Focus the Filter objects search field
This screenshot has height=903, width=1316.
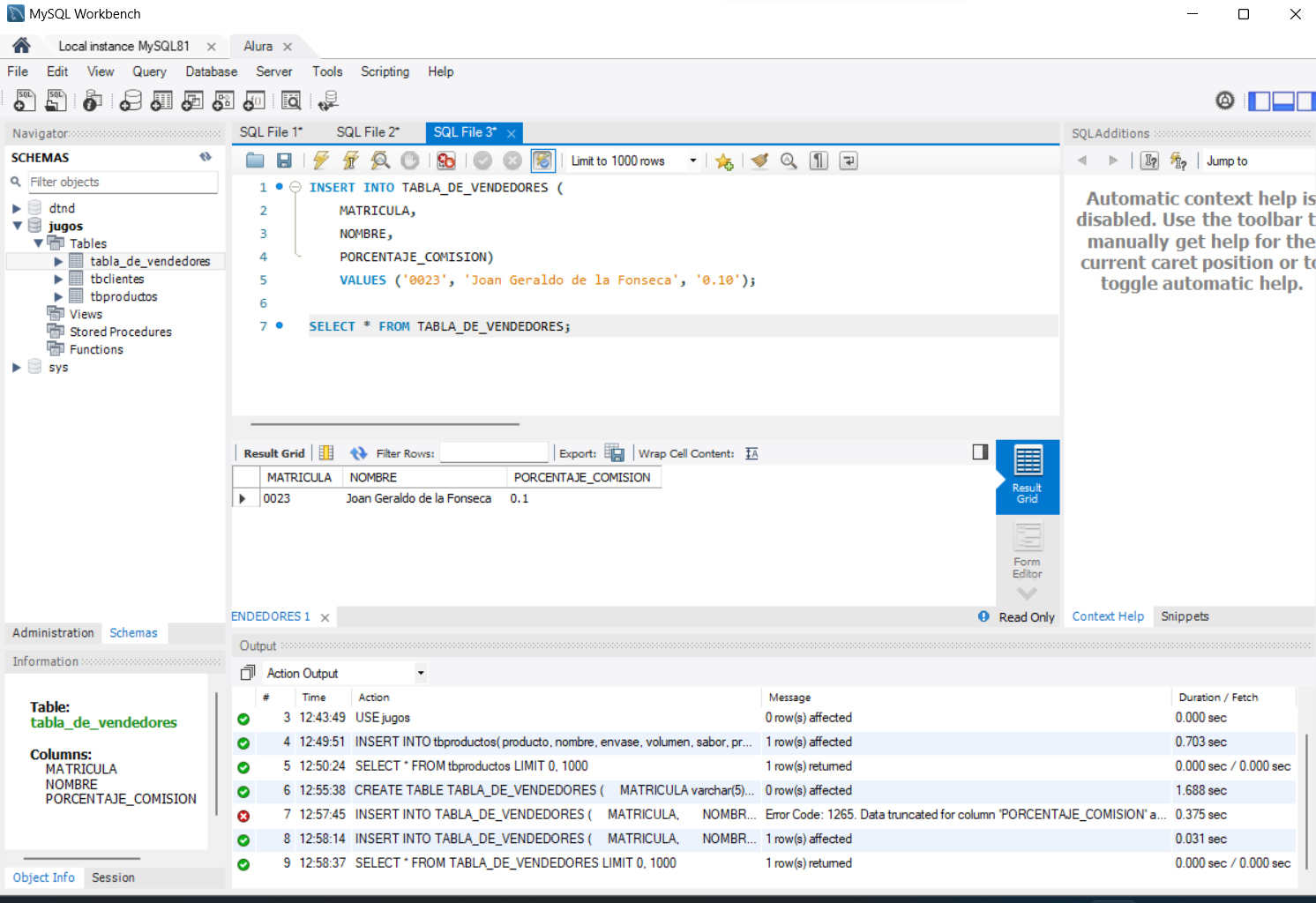[122, 182]
